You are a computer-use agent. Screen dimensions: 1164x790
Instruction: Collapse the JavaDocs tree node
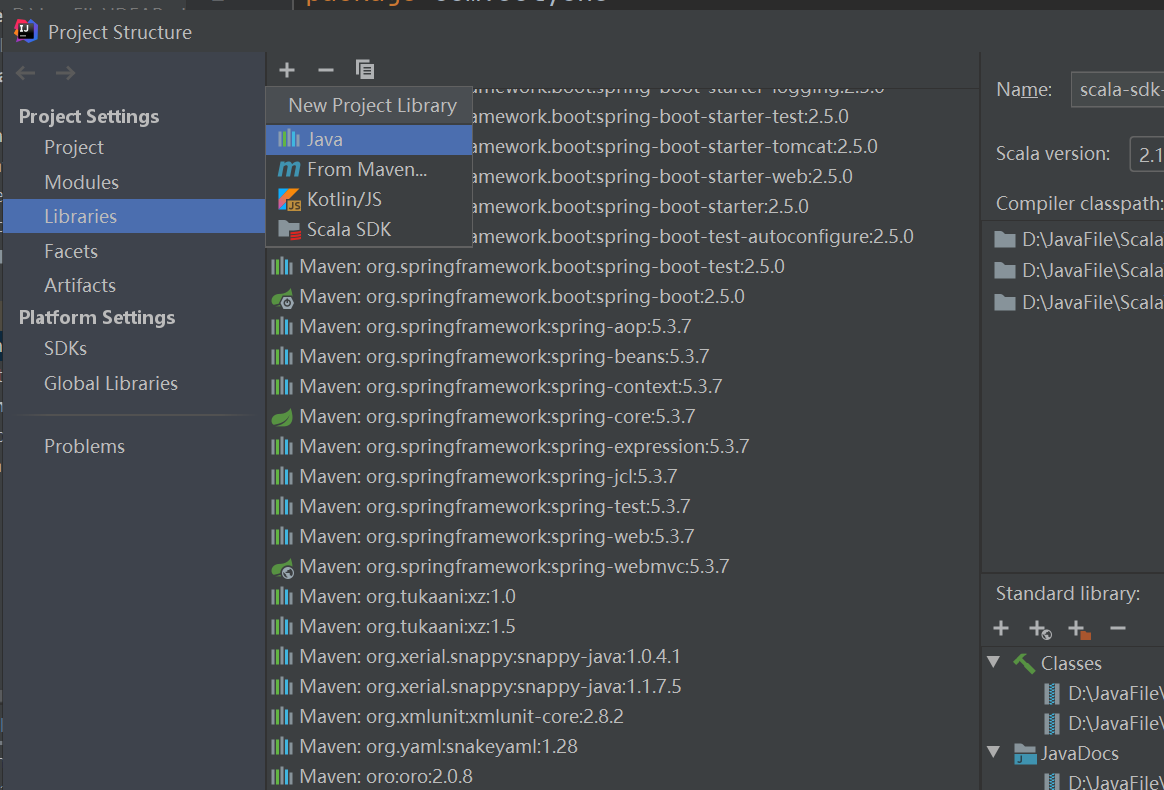994,752
